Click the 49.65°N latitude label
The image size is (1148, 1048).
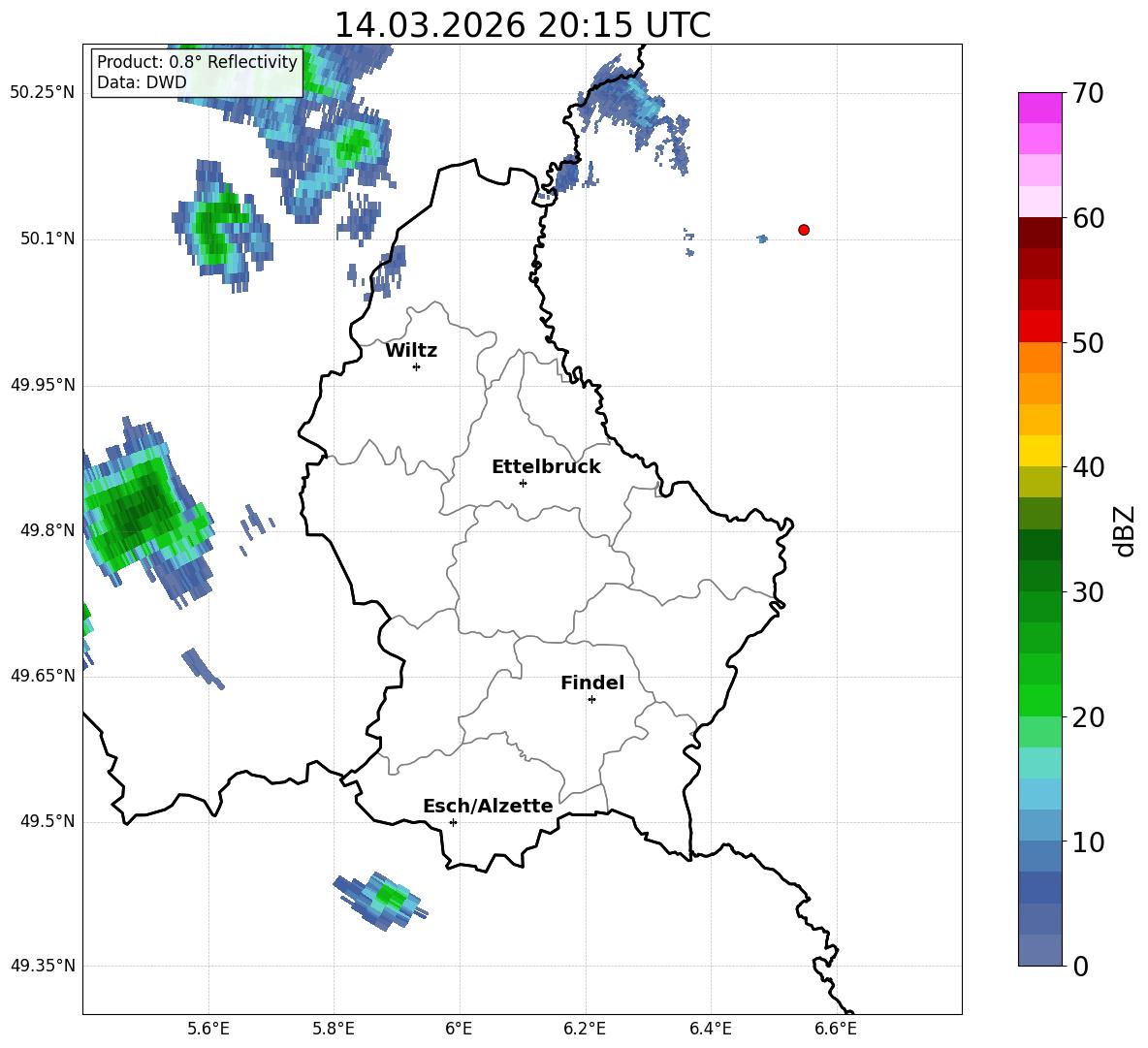[x=43, y=676]
